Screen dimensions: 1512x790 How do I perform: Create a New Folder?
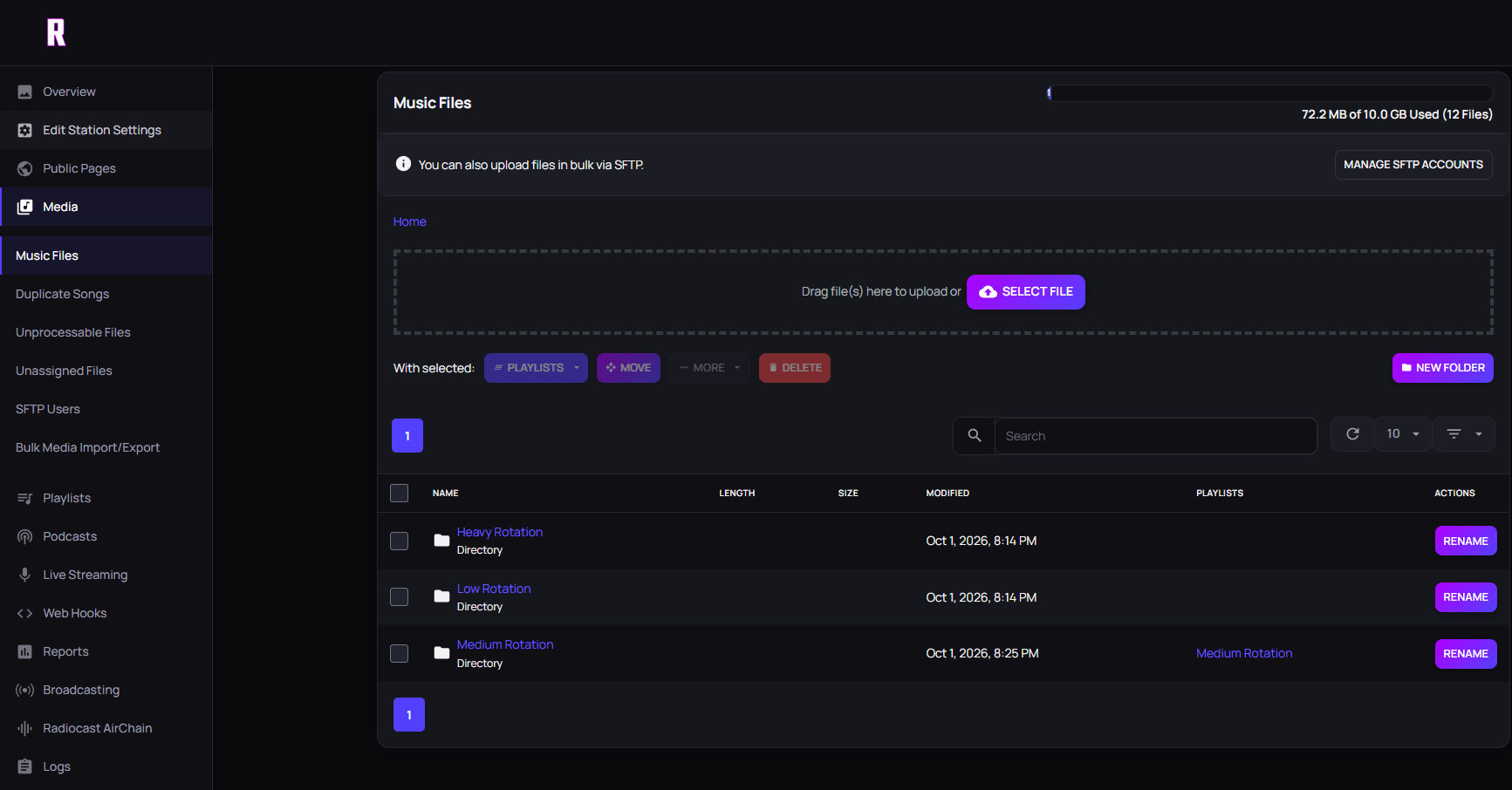pos(1443,368)
